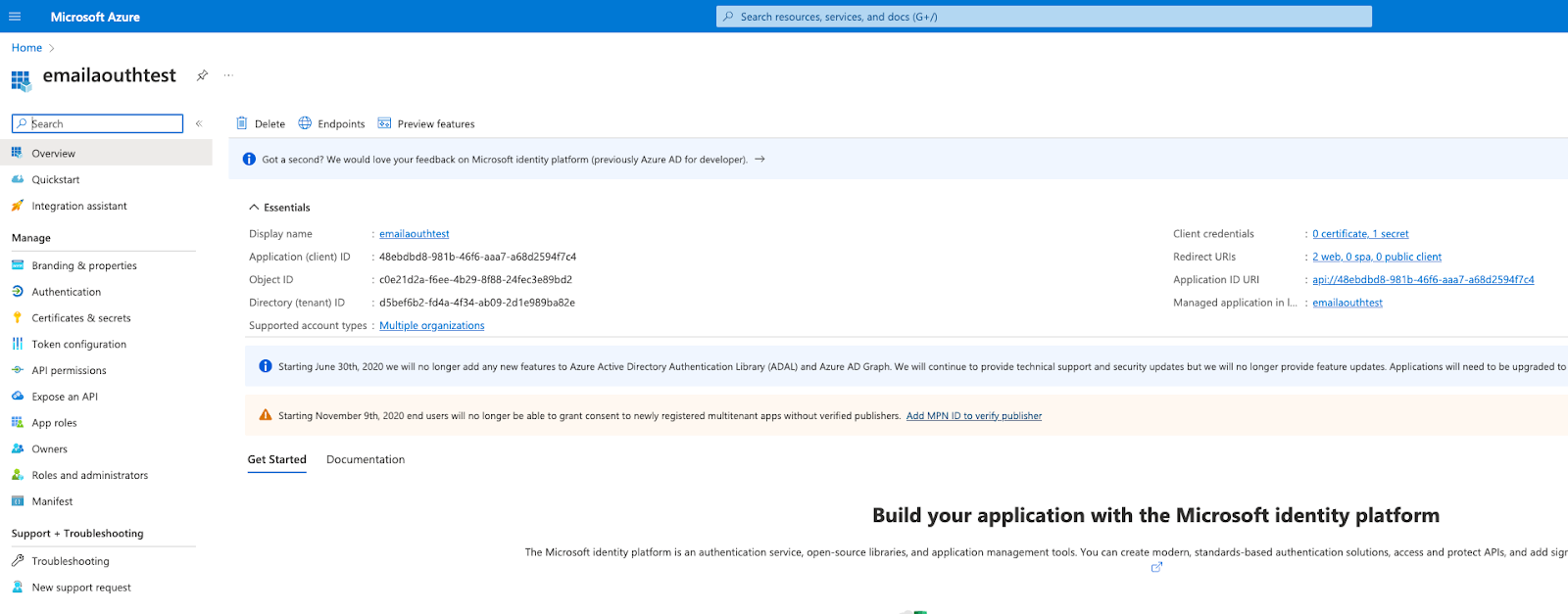Viewport: 1568px width, 614px height.
Task: Pin emailaouthtest with the pin icon
Action: (202, 75)
